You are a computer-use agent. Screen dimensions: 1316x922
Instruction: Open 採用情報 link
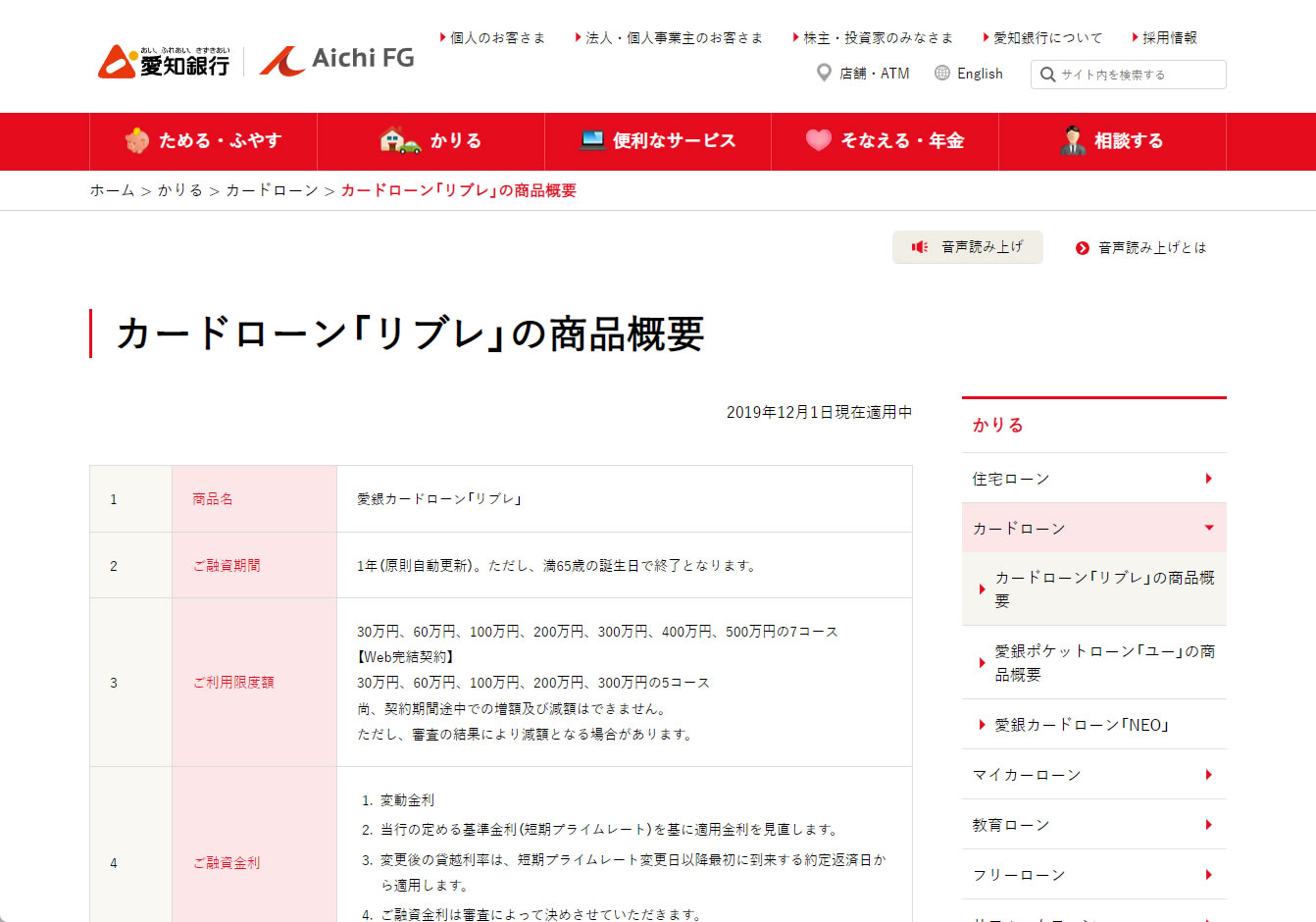click(x=1164, y=37)
